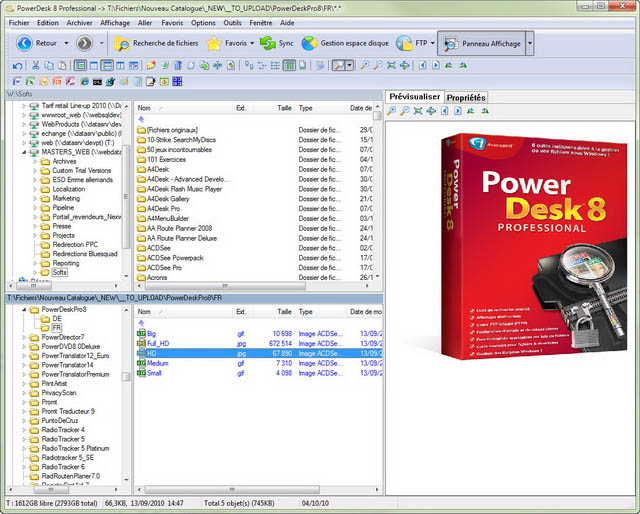Click previous page icon in main toolbar

[x=422, y=65]
